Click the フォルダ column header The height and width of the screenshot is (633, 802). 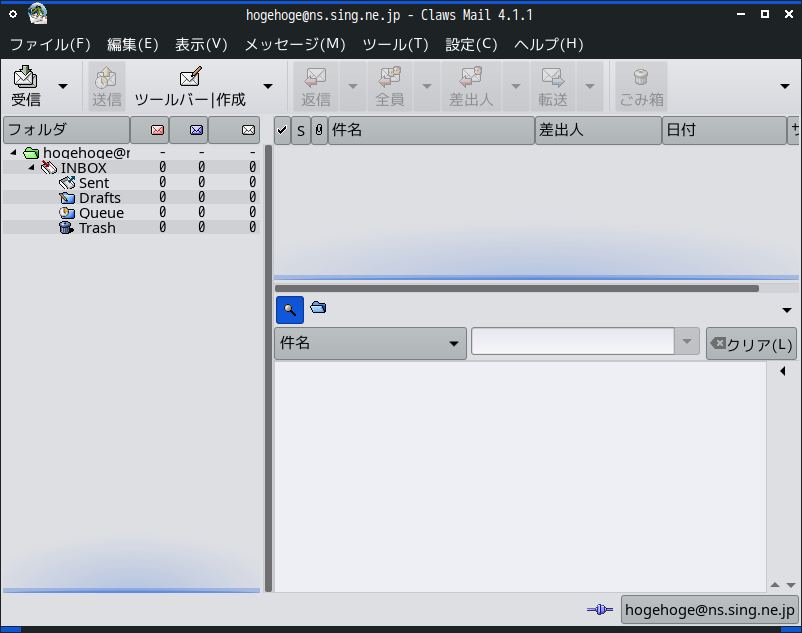[66, 130]
